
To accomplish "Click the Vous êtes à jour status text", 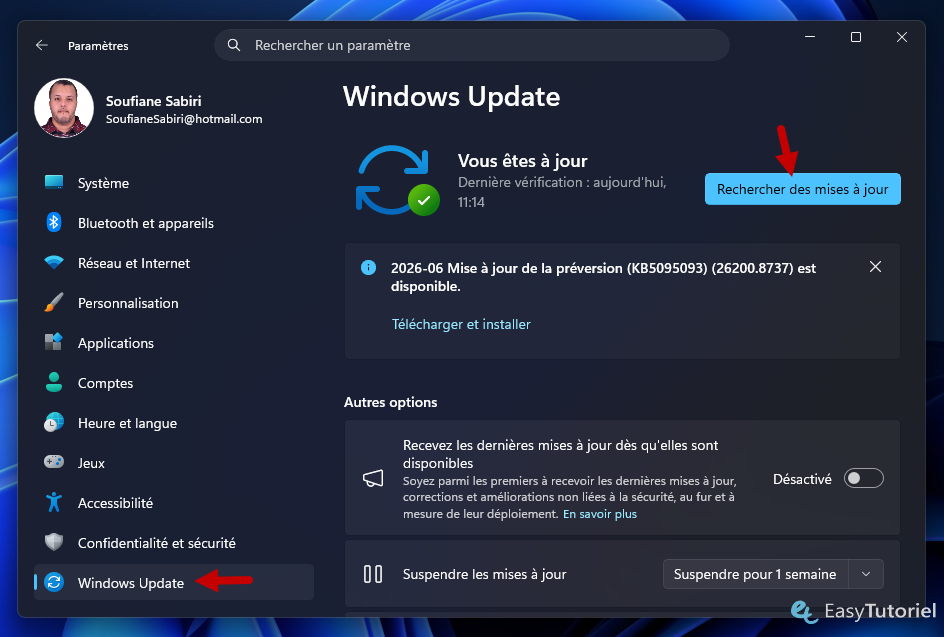I will [x=523, y=161].
